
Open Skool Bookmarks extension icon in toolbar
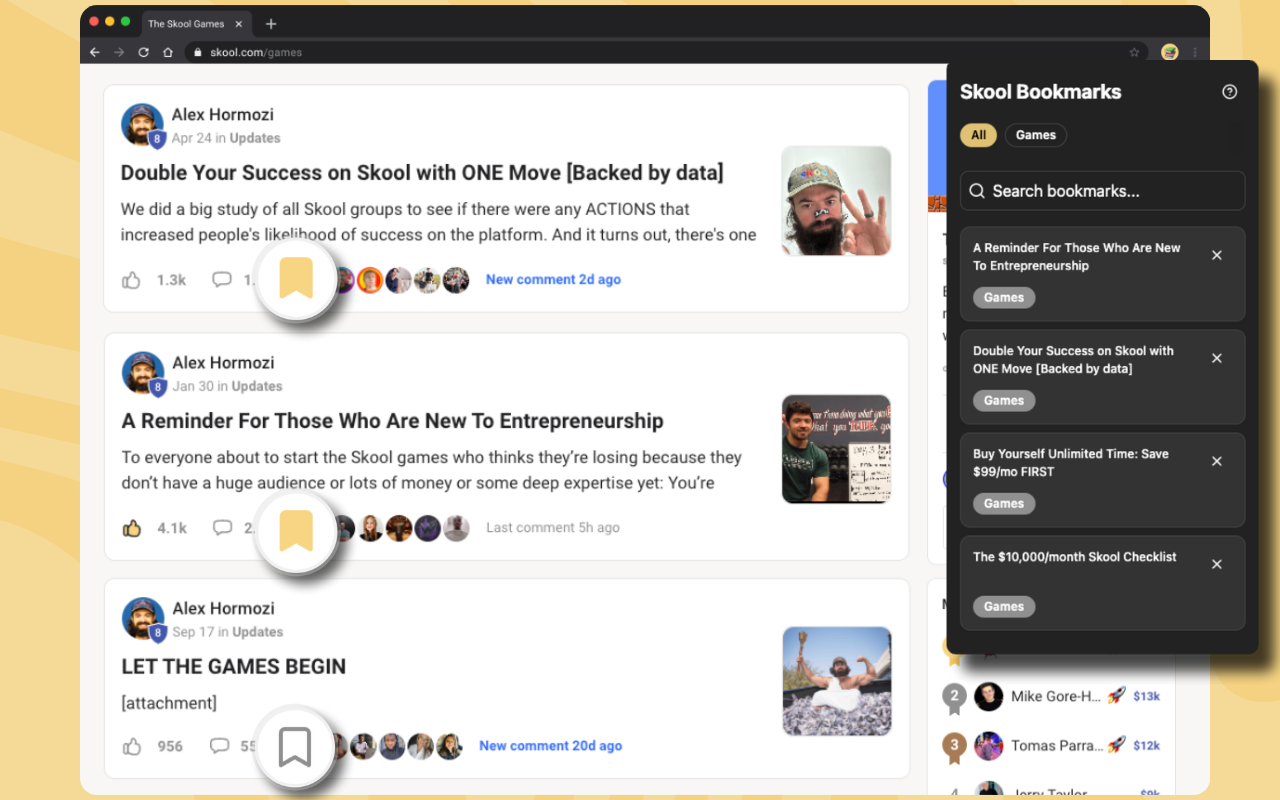click(1170, 52)
